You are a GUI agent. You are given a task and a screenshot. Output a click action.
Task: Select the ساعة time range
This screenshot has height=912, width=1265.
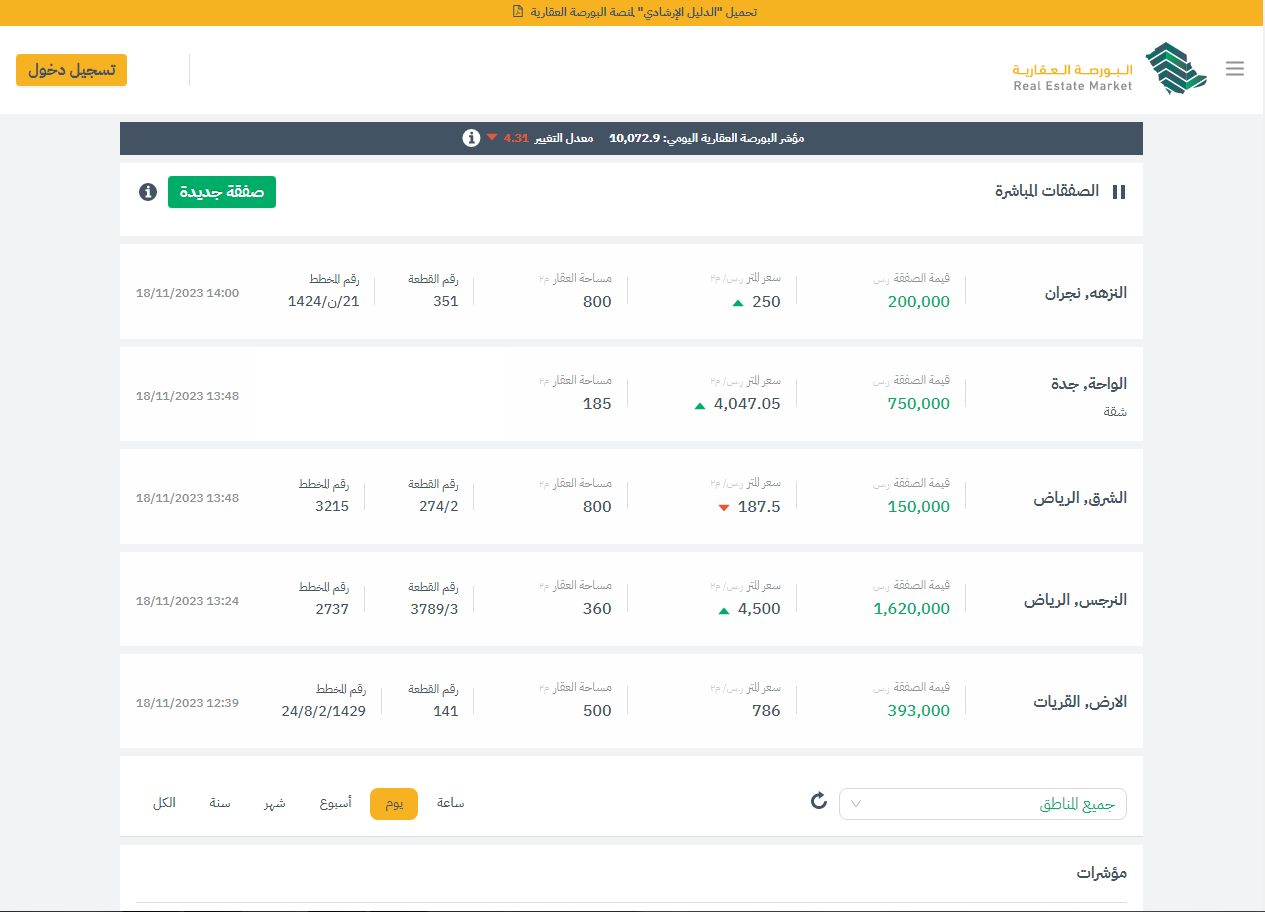click(x=451, y=803)
